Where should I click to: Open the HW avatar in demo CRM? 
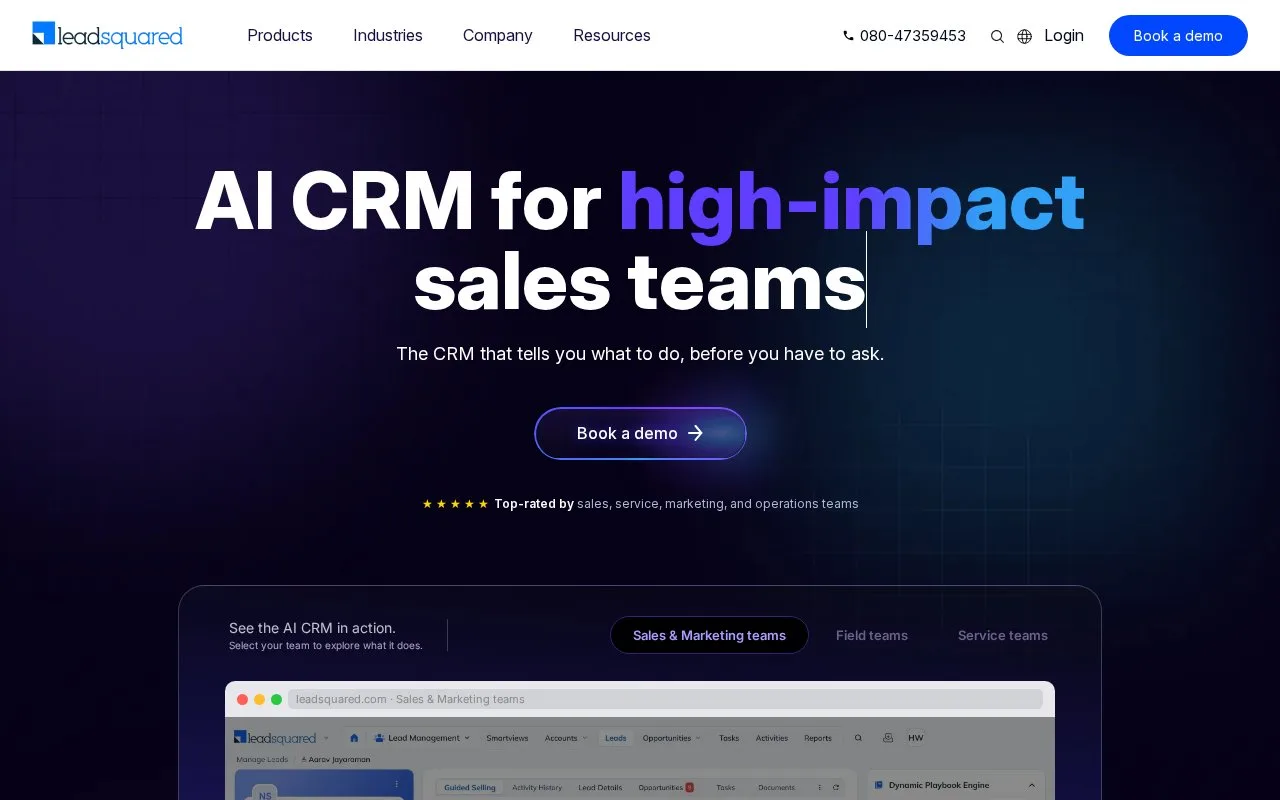(x=915, y=738)
